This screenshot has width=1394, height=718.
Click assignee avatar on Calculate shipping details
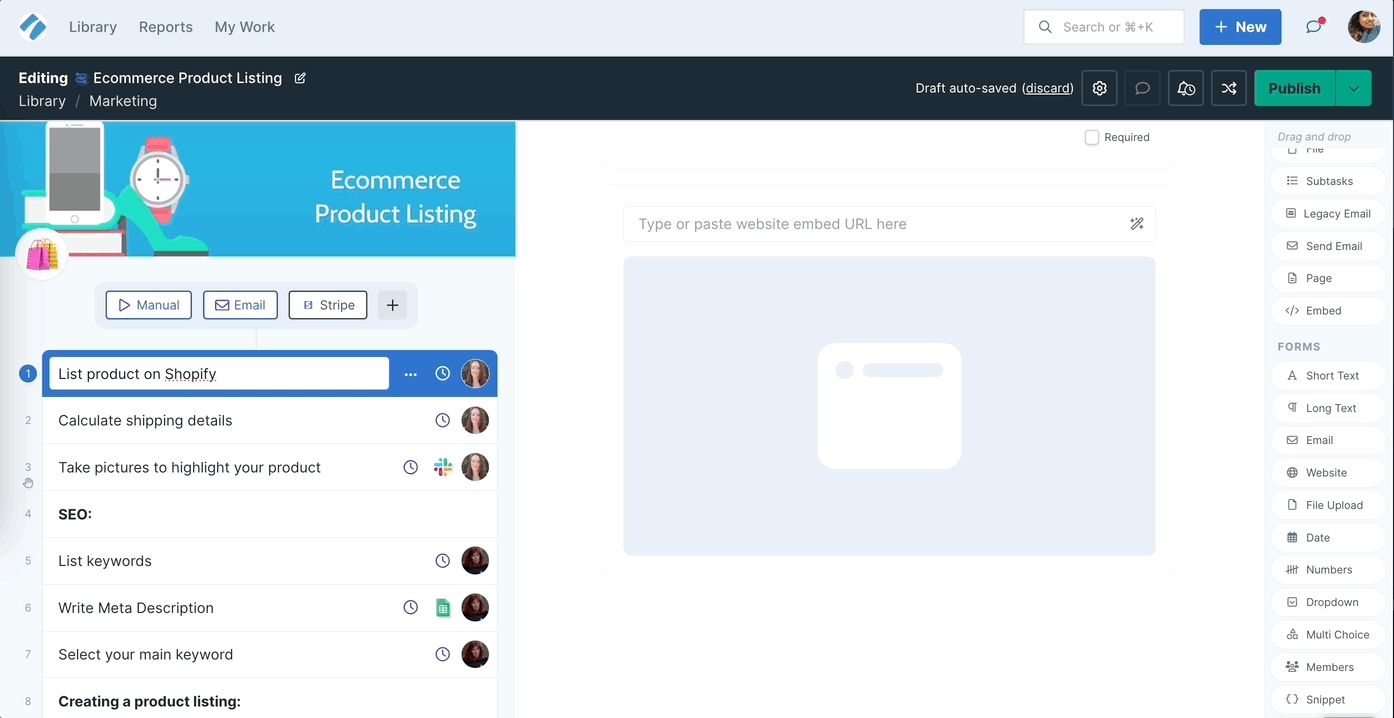475,421
